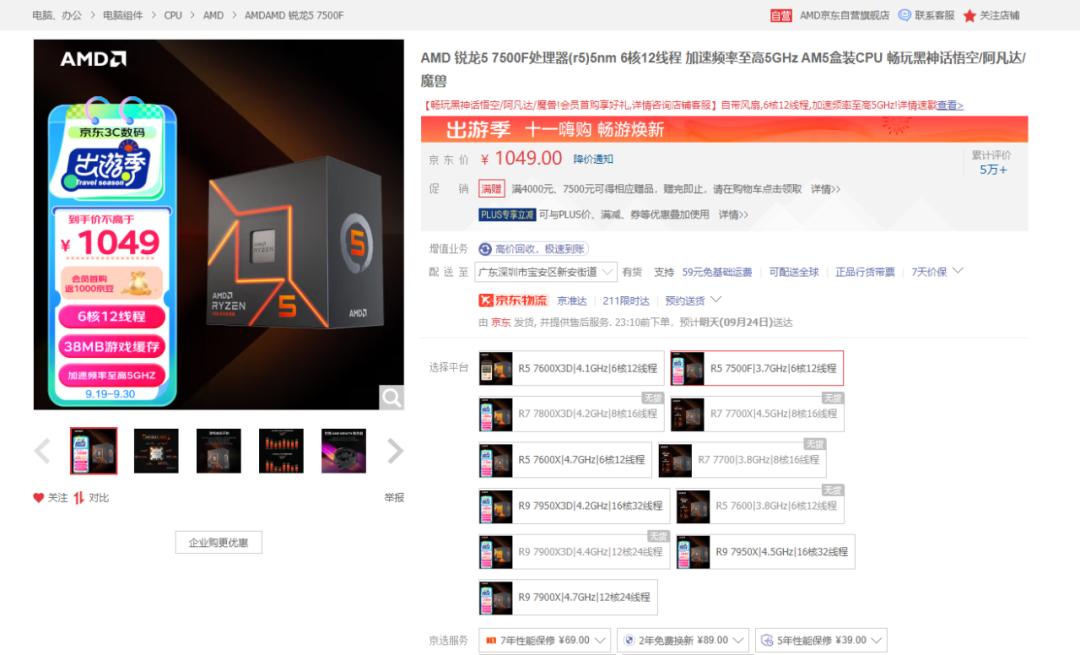The width and height of the screenshot is (1080, 655).
Task: Click the heart 关注 favorite icon
Action: coord(39,497)
